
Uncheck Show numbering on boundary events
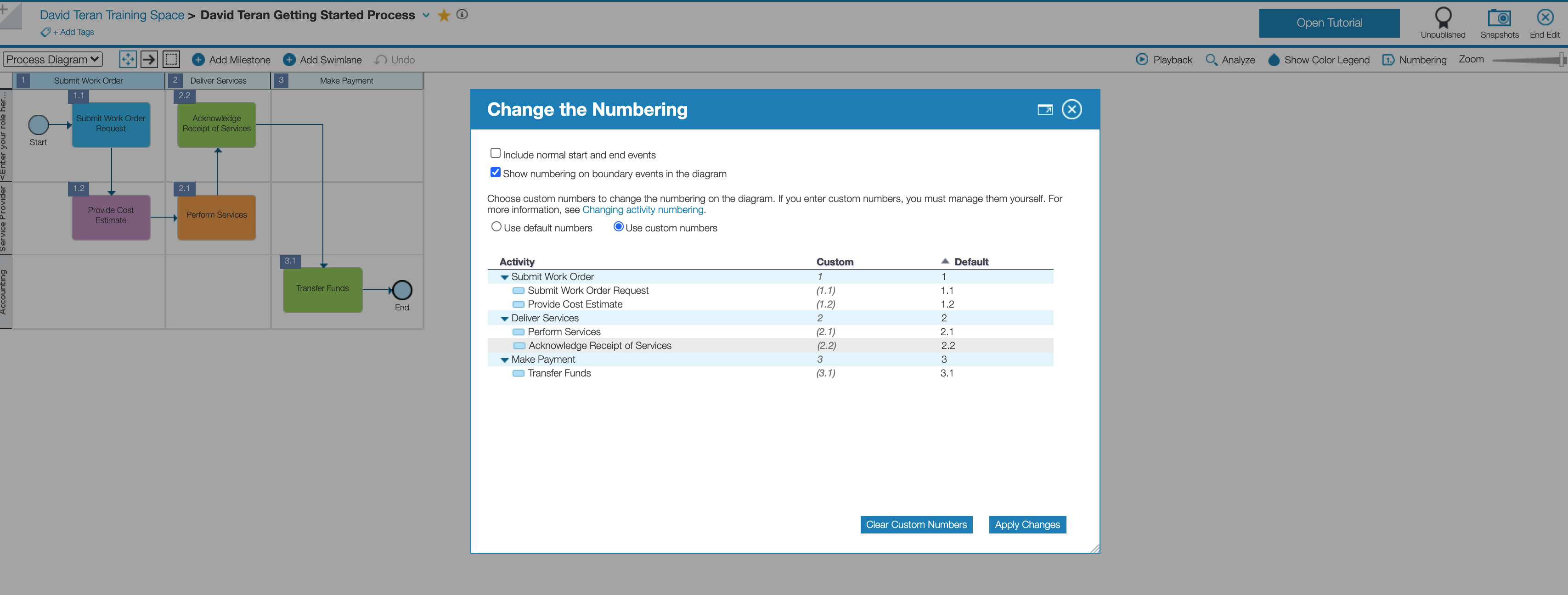tap(496, 172)
